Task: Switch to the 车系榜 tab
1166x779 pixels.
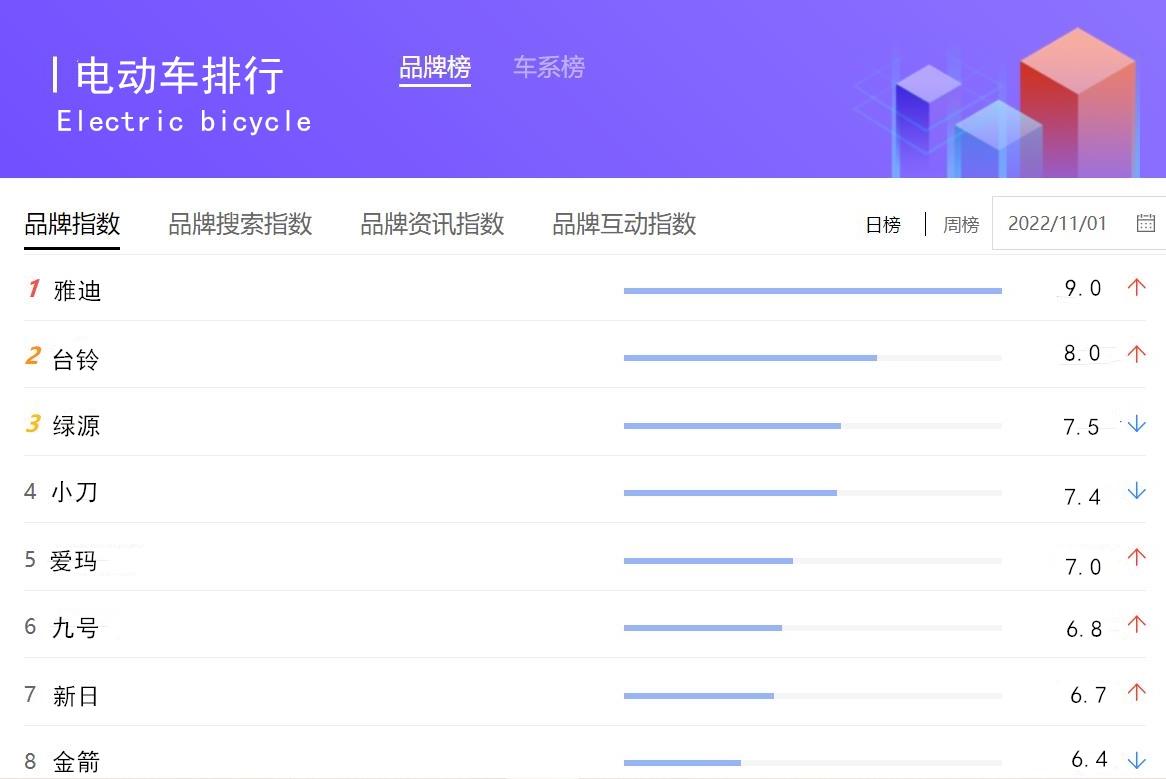Action: (548, 66)
